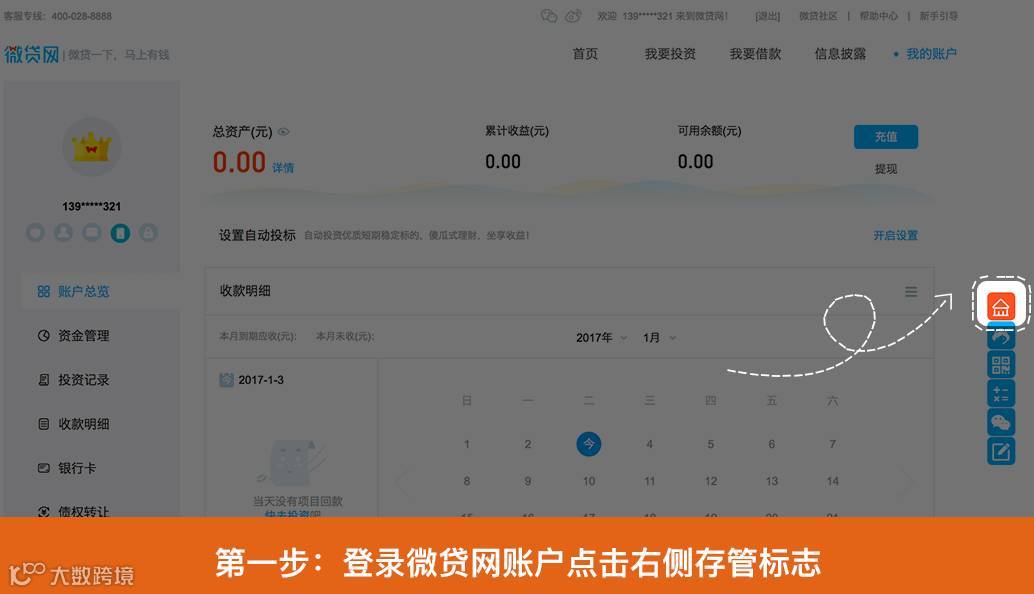Image resolution: width=1034 pixels, height=594 pixels.
Task: Select day 5 in calendar
Action: (710, 444)
